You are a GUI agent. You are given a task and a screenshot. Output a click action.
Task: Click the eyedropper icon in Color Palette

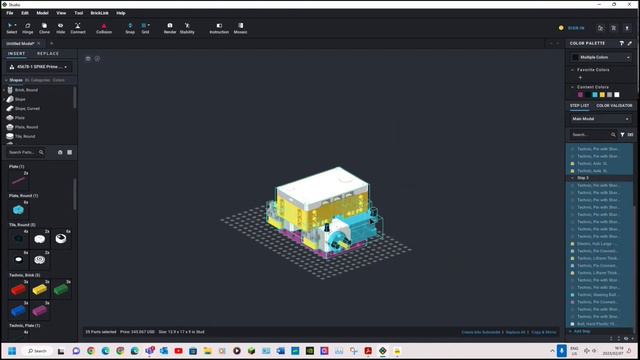click(630, 43)
